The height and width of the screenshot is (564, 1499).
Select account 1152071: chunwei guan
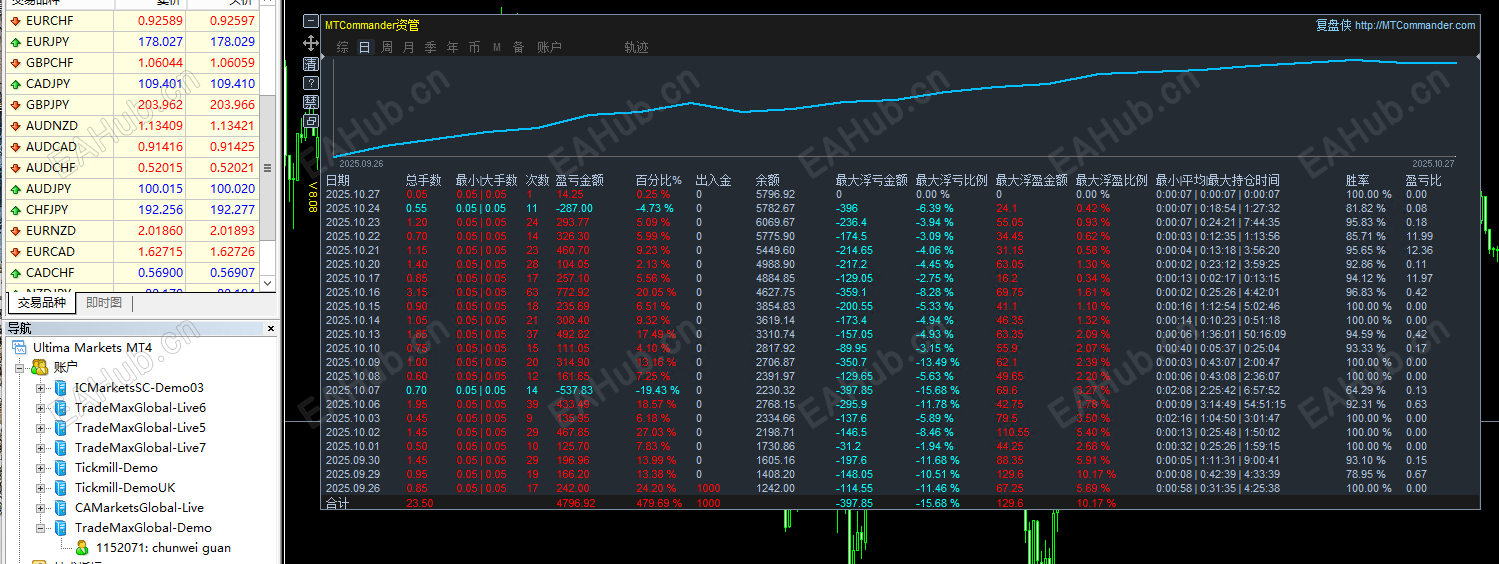coord(162,548)
